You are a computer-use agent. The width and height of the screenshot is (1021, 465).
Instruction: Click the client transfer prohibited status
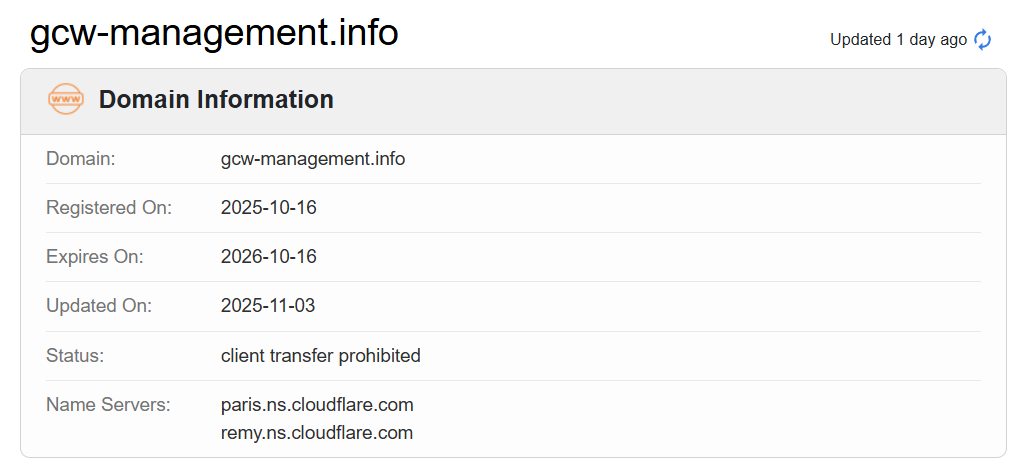320,356
